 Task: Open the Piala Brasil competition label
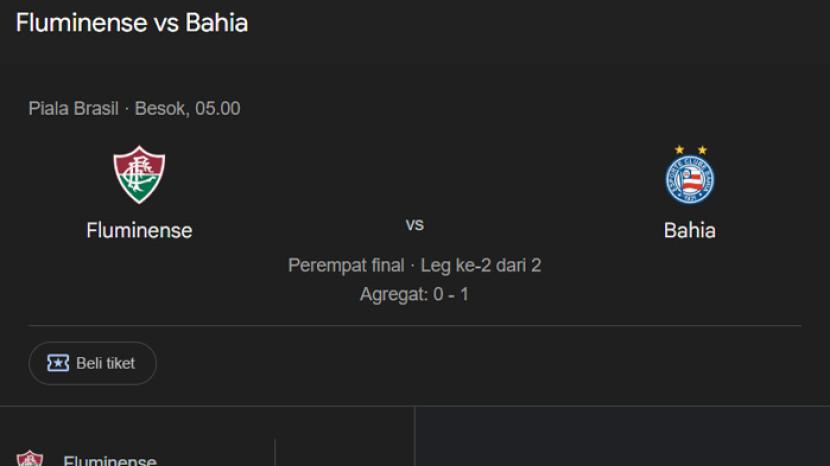pos(73,108)
